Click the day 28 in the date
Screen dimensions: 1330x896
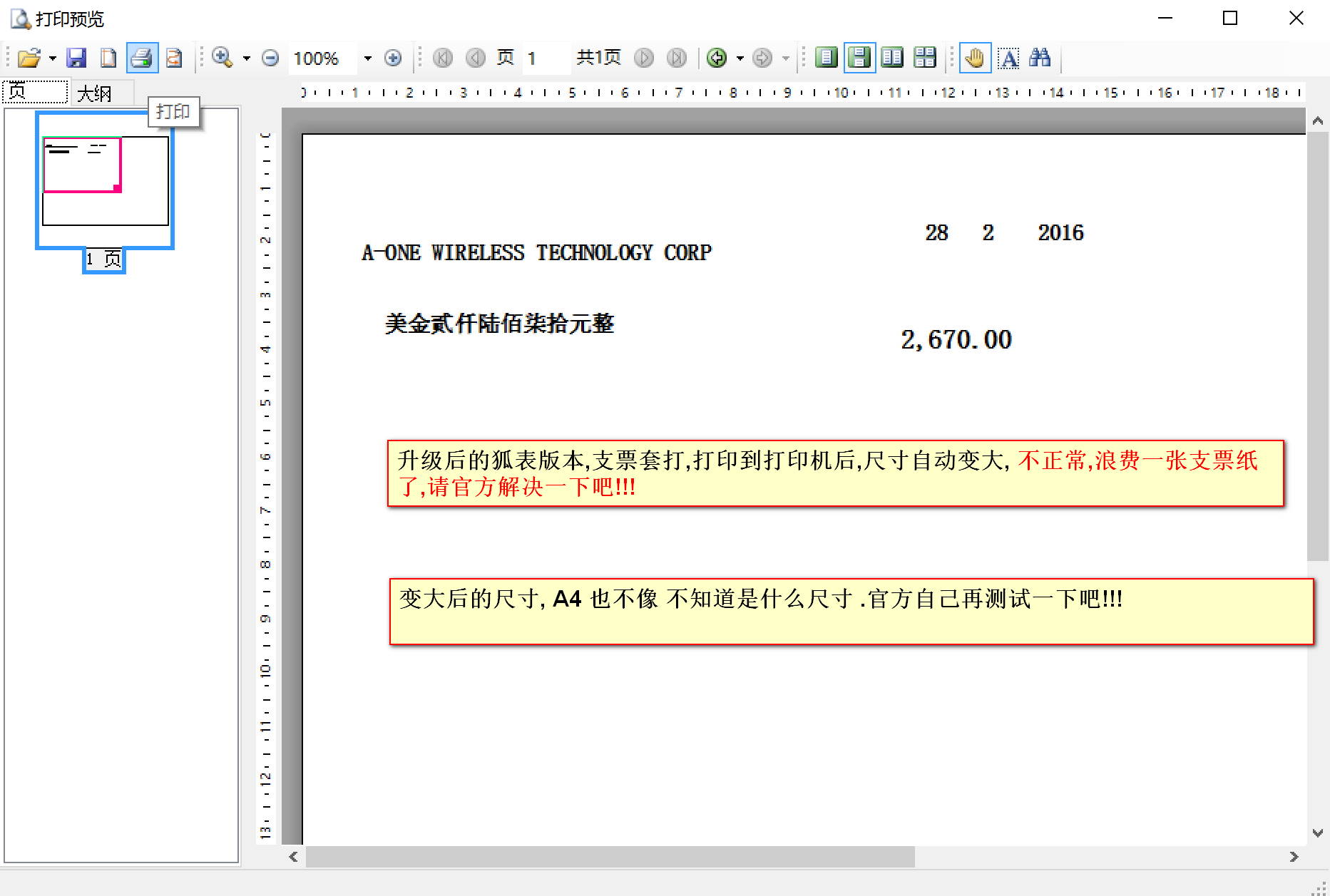point(936,232)
